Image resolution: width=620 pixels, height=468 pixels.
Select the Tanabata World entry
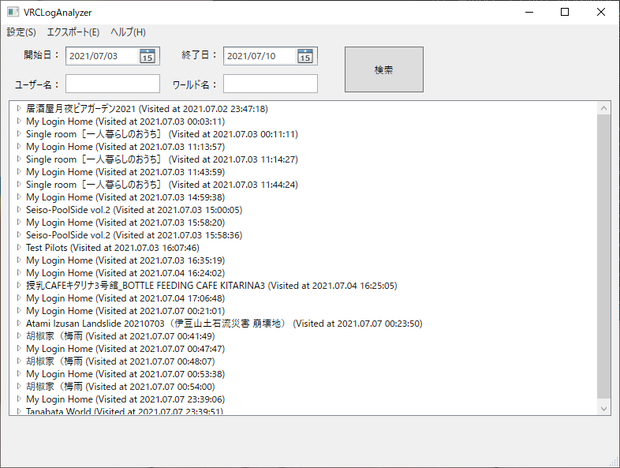coord(125,411)
